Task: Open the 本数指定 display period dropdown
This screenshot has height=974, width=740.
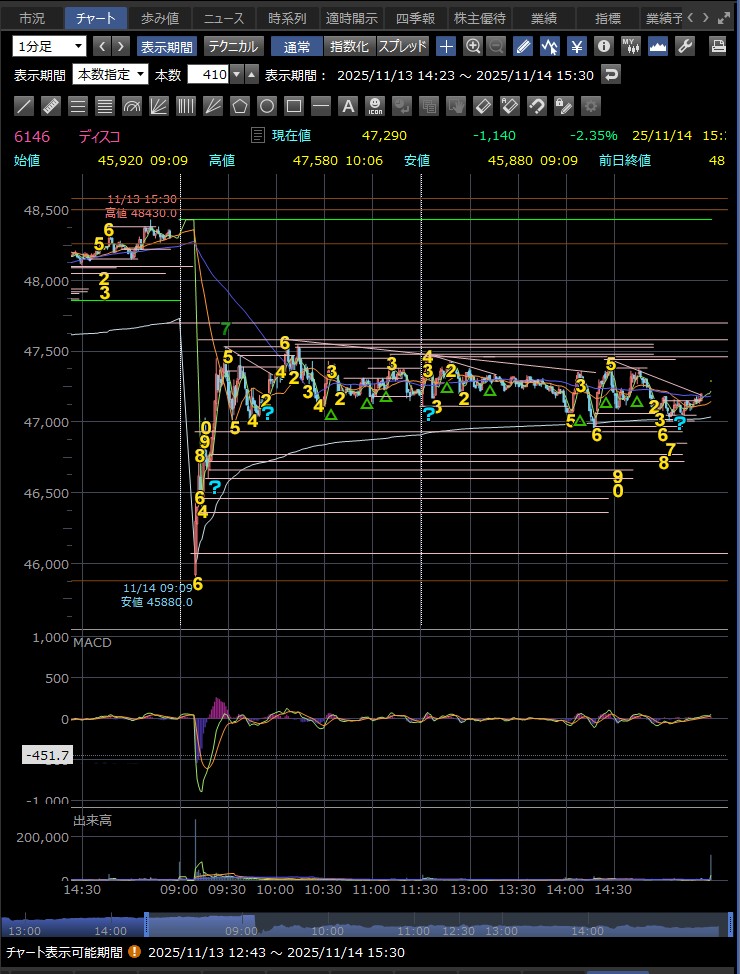Action: click(x=110, y=75)
